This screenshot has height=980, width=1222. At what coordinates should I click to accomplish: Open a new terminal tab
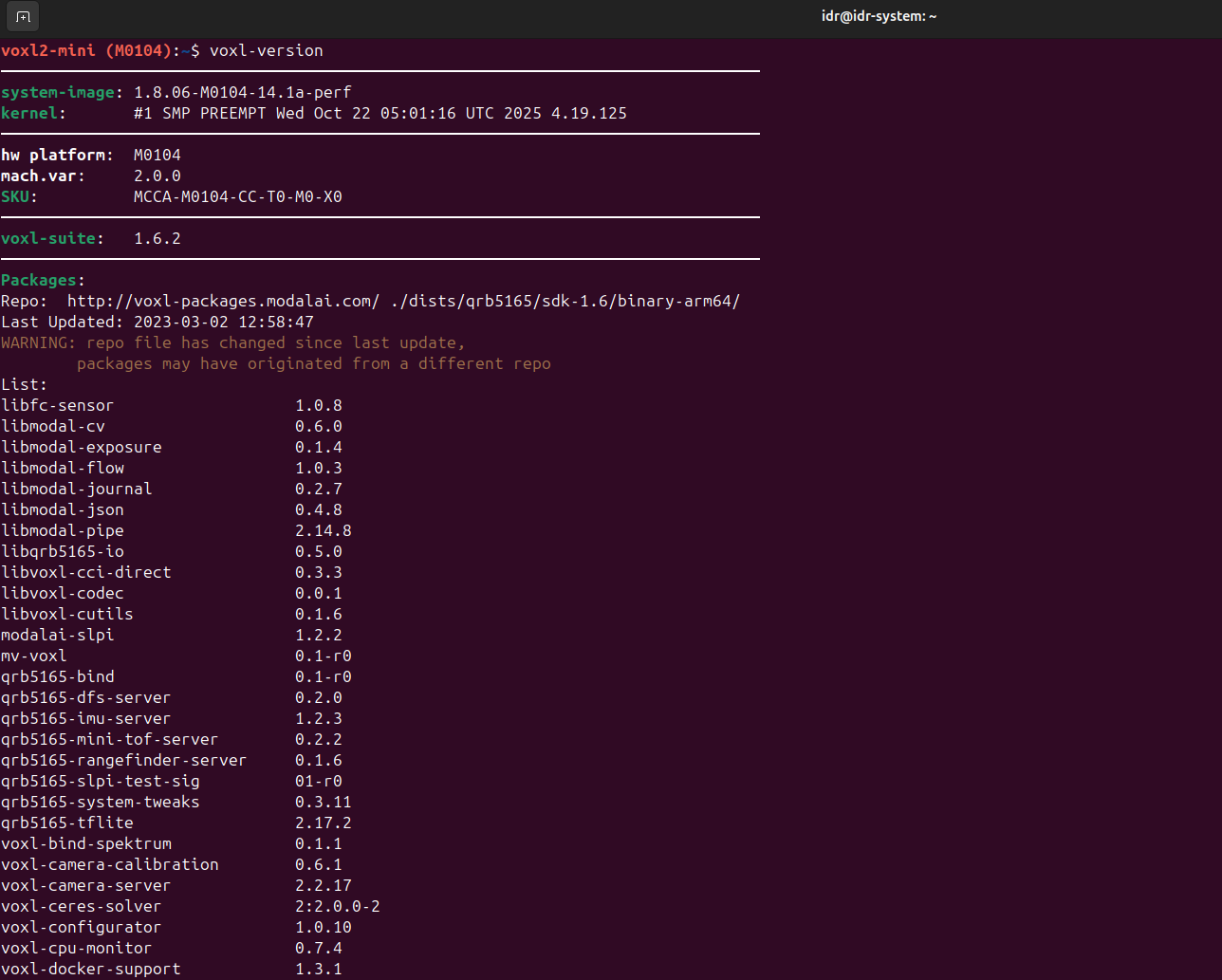pos(23,16)
